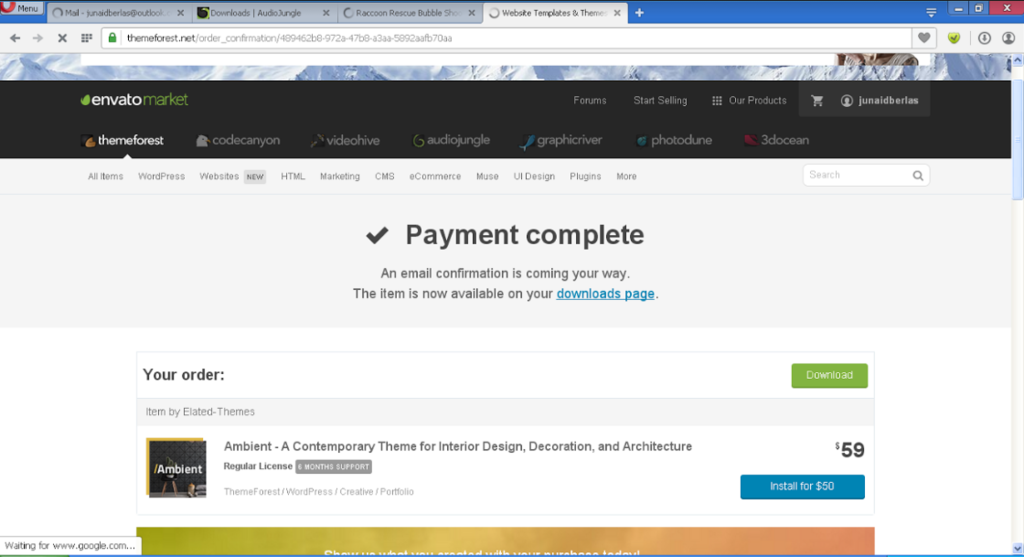The width and height of the screenshot is (1024, 557).
Task: Open the Plugins category
Action: [x=585, y=176]
